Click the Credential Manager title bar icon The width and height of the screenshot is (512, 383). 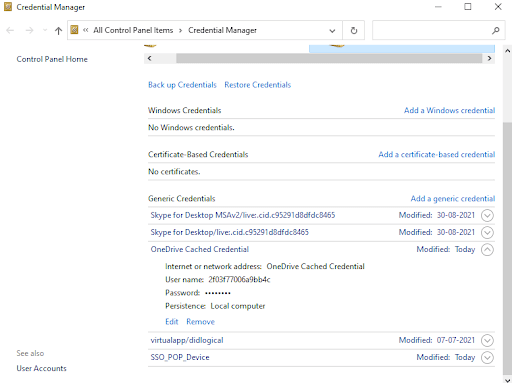click(8, 7)
